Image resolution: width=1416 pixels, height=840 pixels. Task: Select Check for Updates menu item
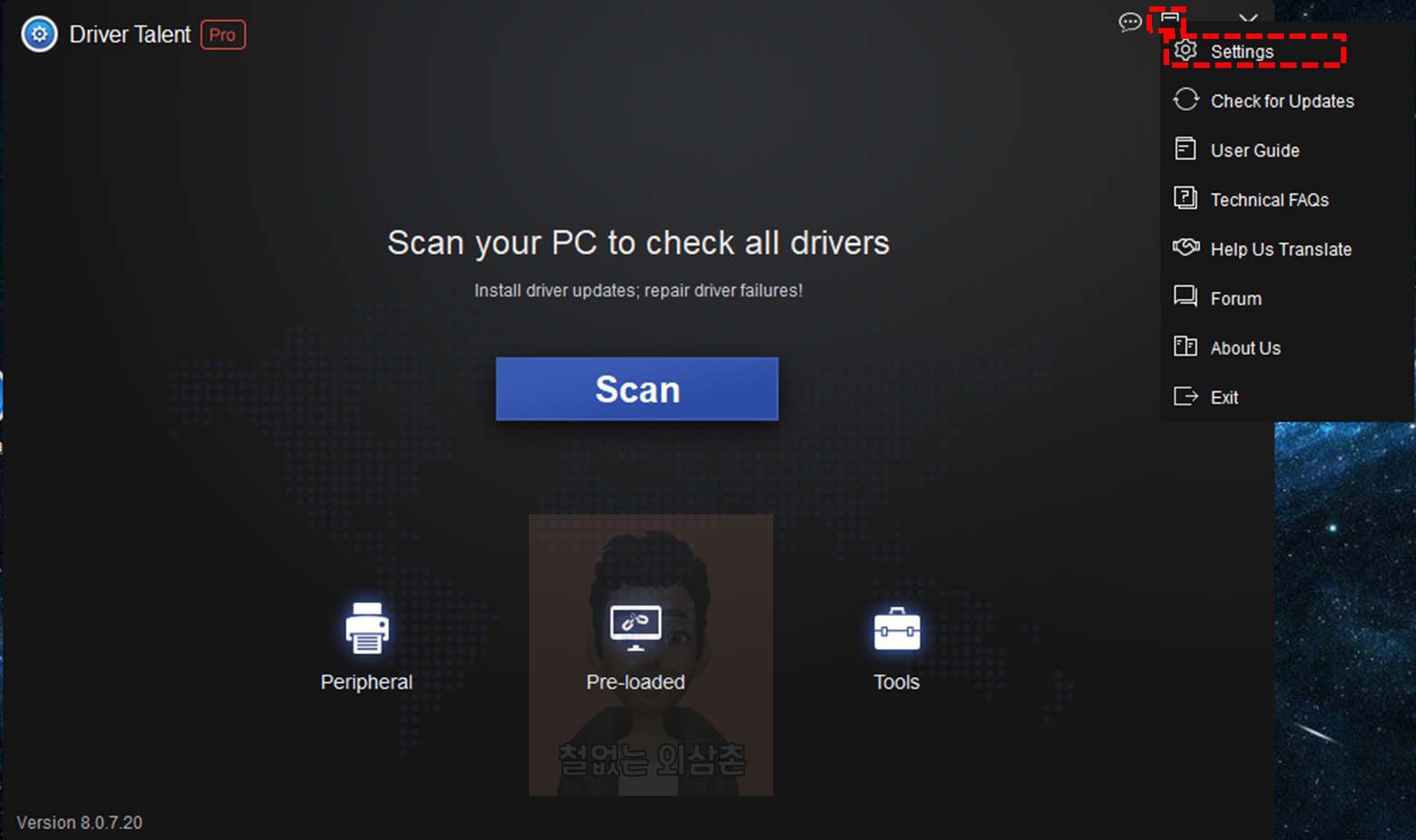pyautogui.click(x=1288, y=100)
